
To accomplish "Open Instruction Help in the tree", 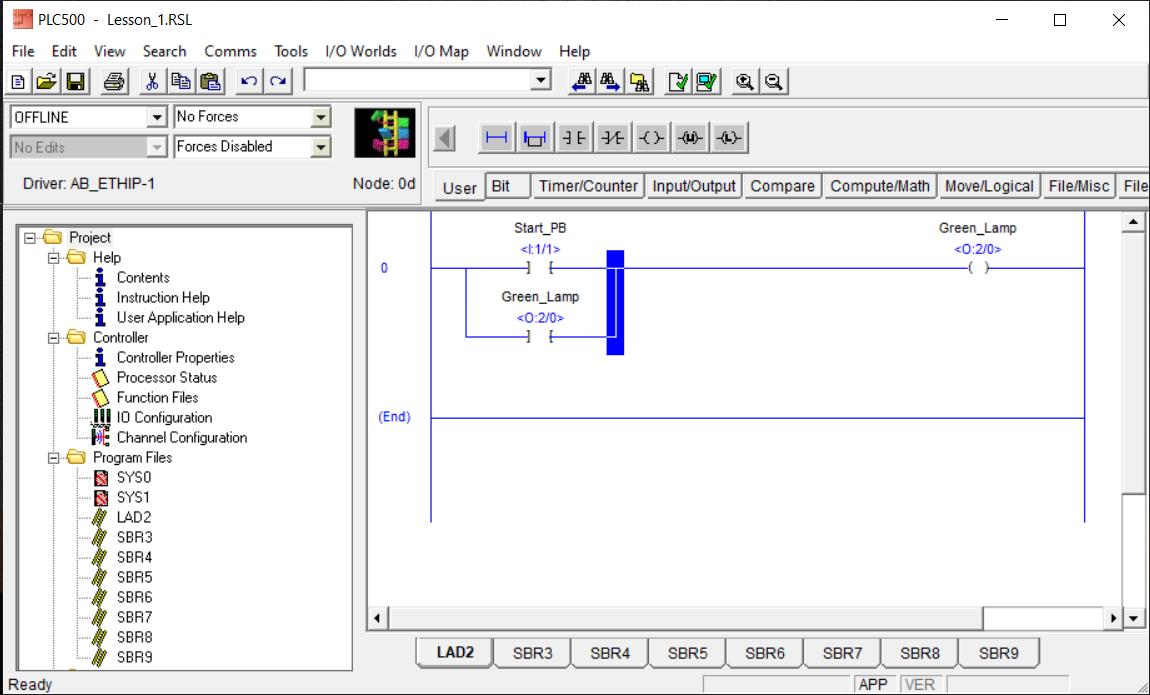I will click(x=163, y=298).
